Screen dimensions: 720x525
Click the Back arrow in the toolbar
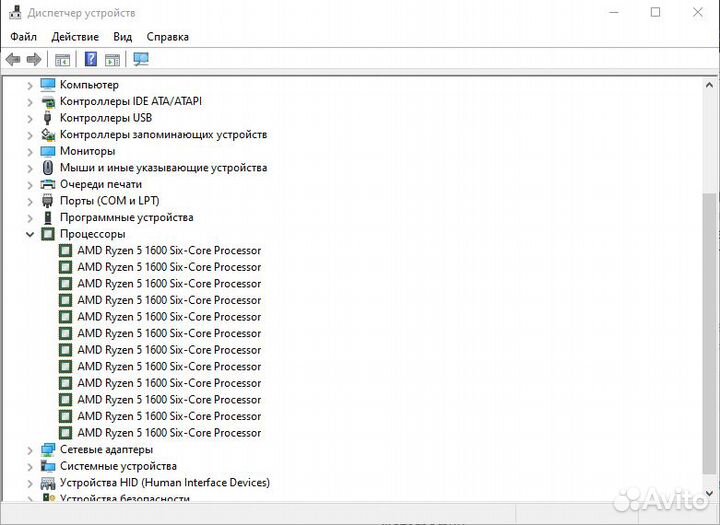point(13,59)
